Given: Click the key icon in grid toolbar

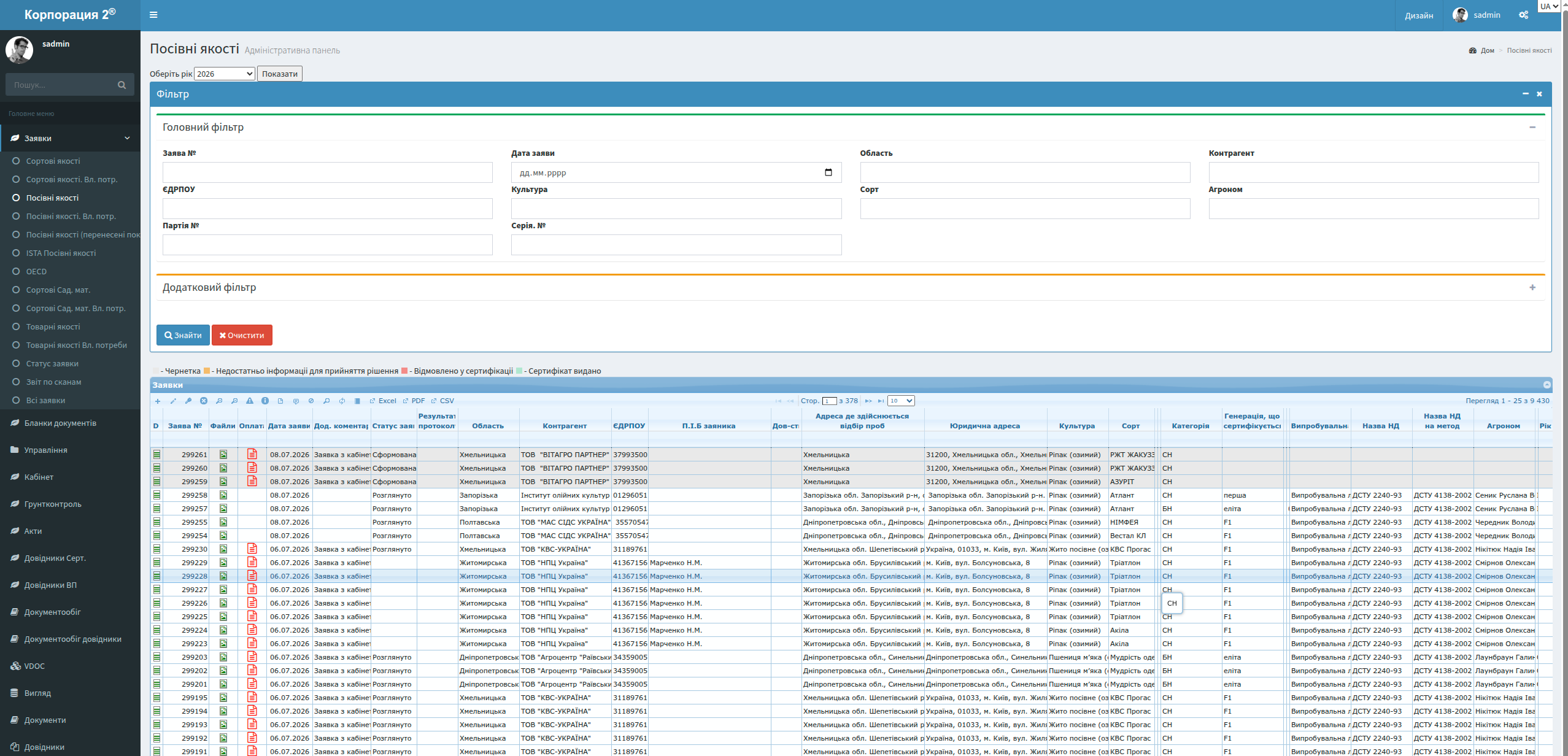Looking at the screenshot, I should pyautogui.click(x=188, y=401).
